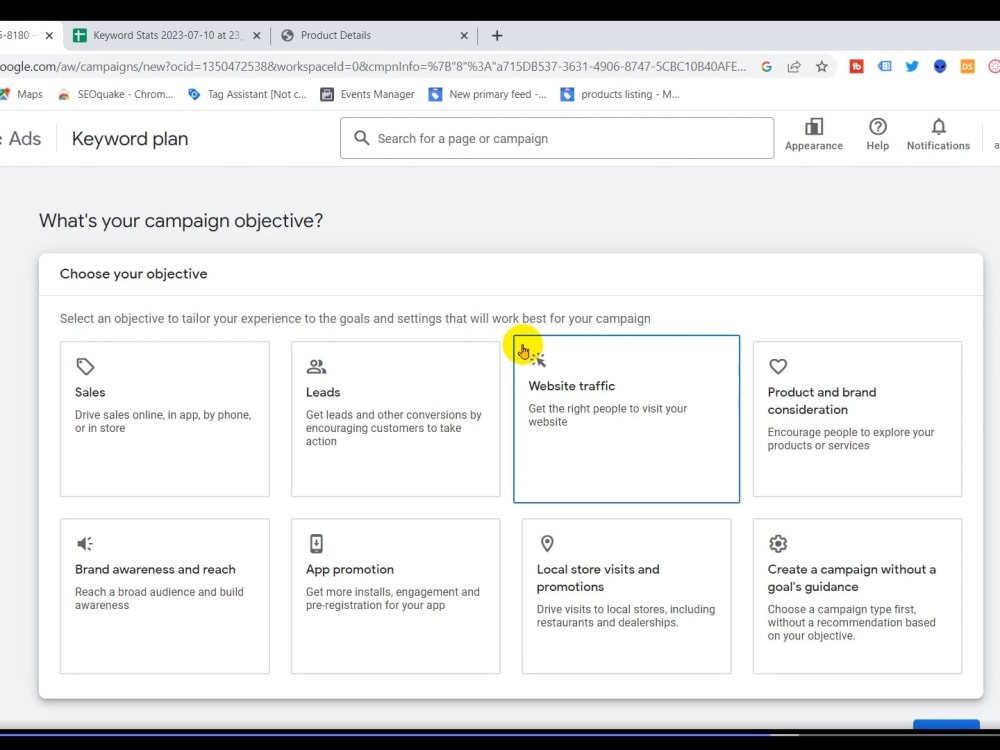
Task: Click the 'Choose your objective' heading
Action: (x=133, y=274)
